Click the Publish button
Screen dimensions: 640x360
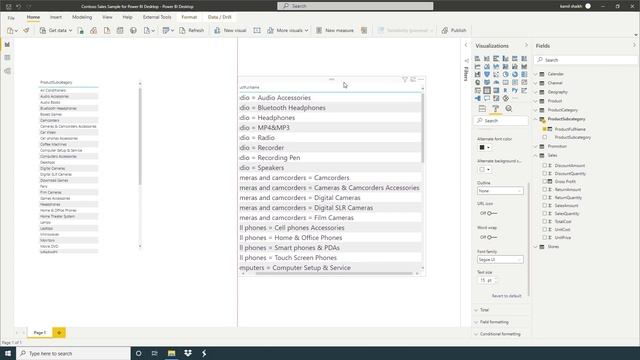tap(453, 30)
